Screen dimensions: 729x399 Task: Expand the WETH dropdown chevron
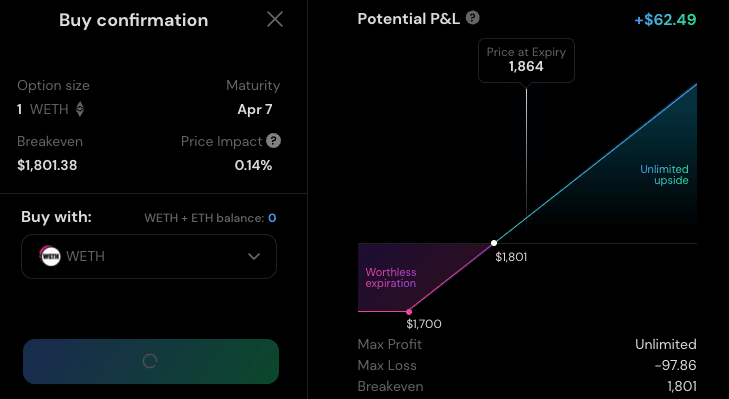pyautogui.click(x=254, y=256)
